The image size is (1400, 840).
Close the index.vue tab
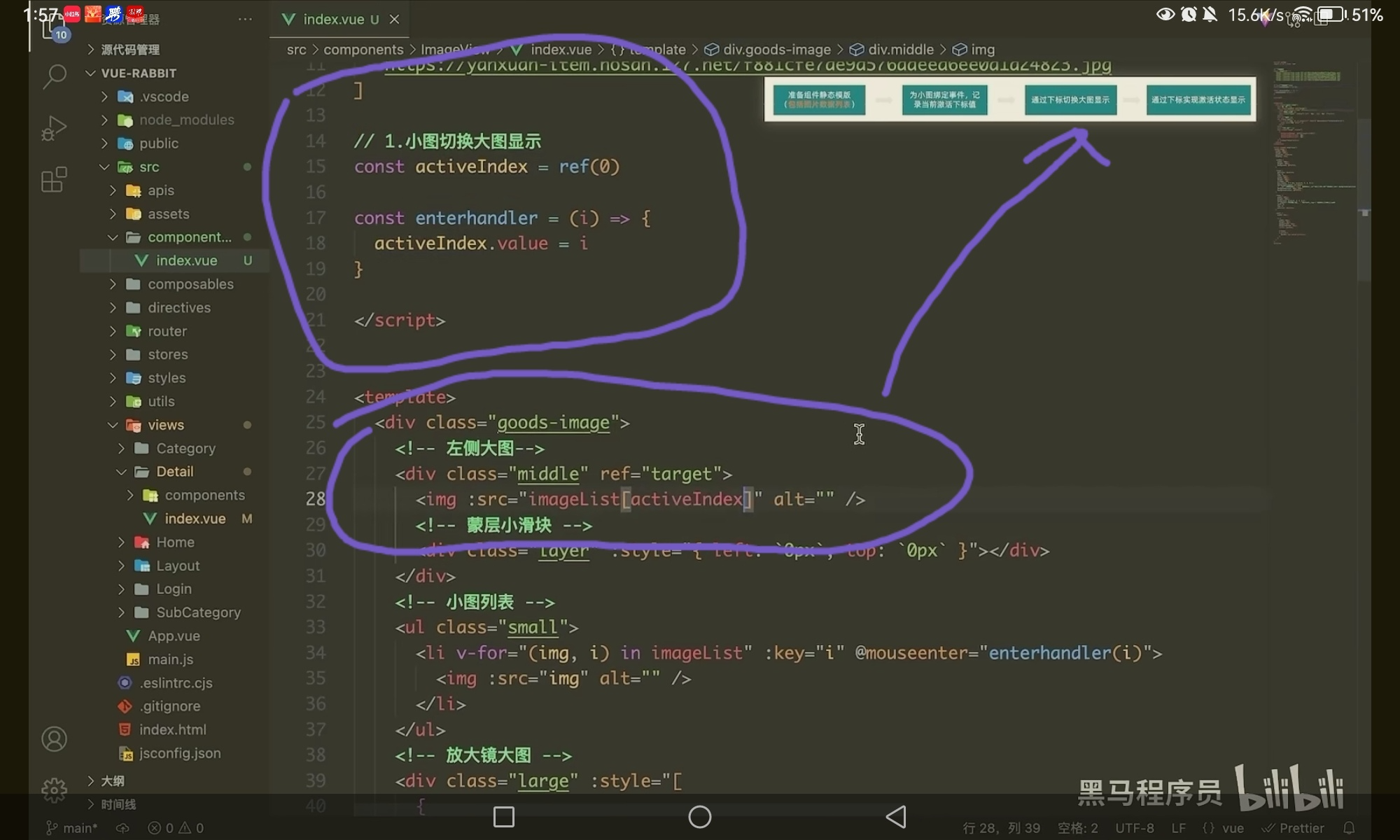click(x=395, y=20)
